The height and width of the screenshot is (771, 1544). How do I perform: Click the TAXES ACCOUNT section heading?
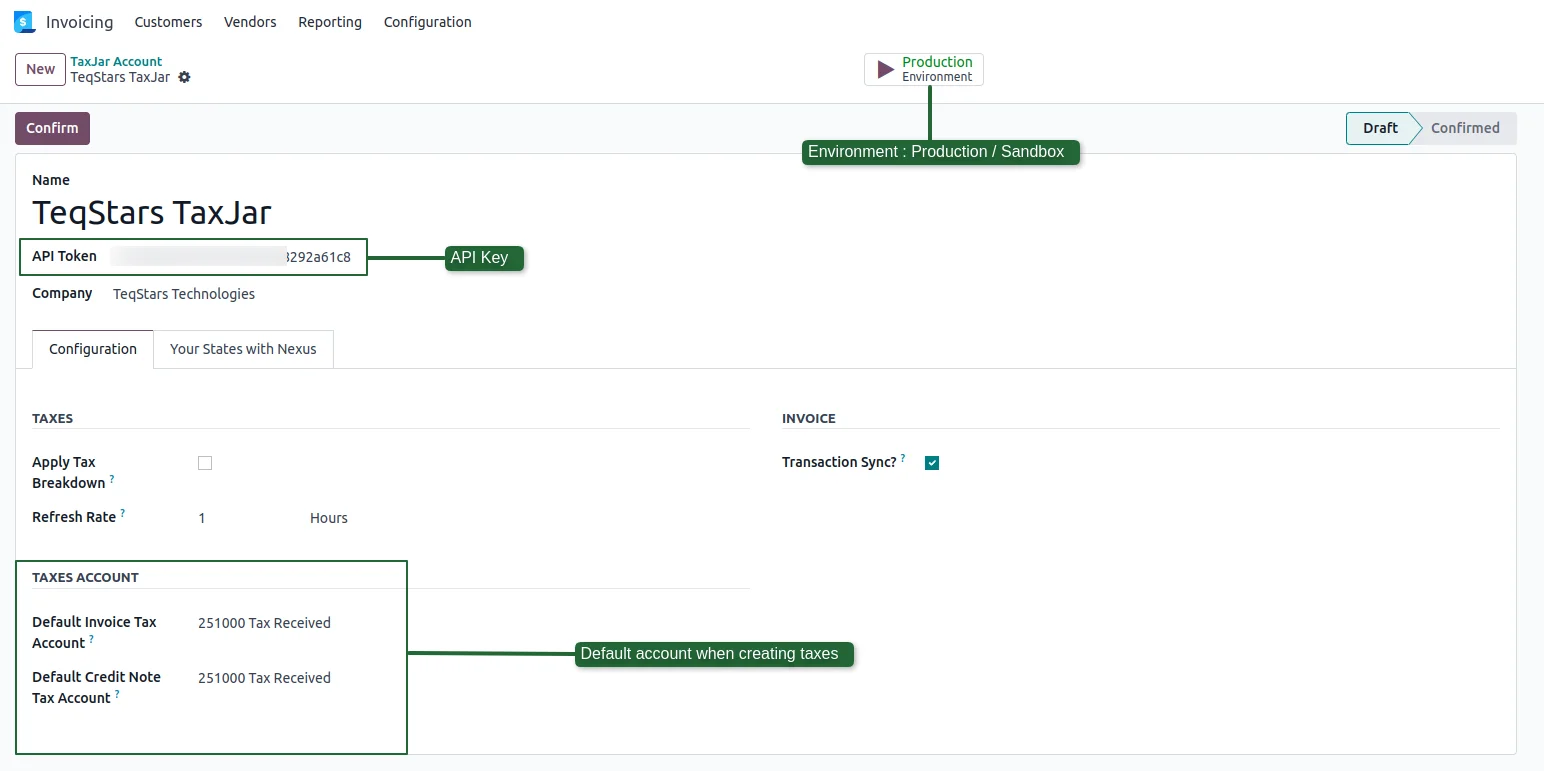85,577
